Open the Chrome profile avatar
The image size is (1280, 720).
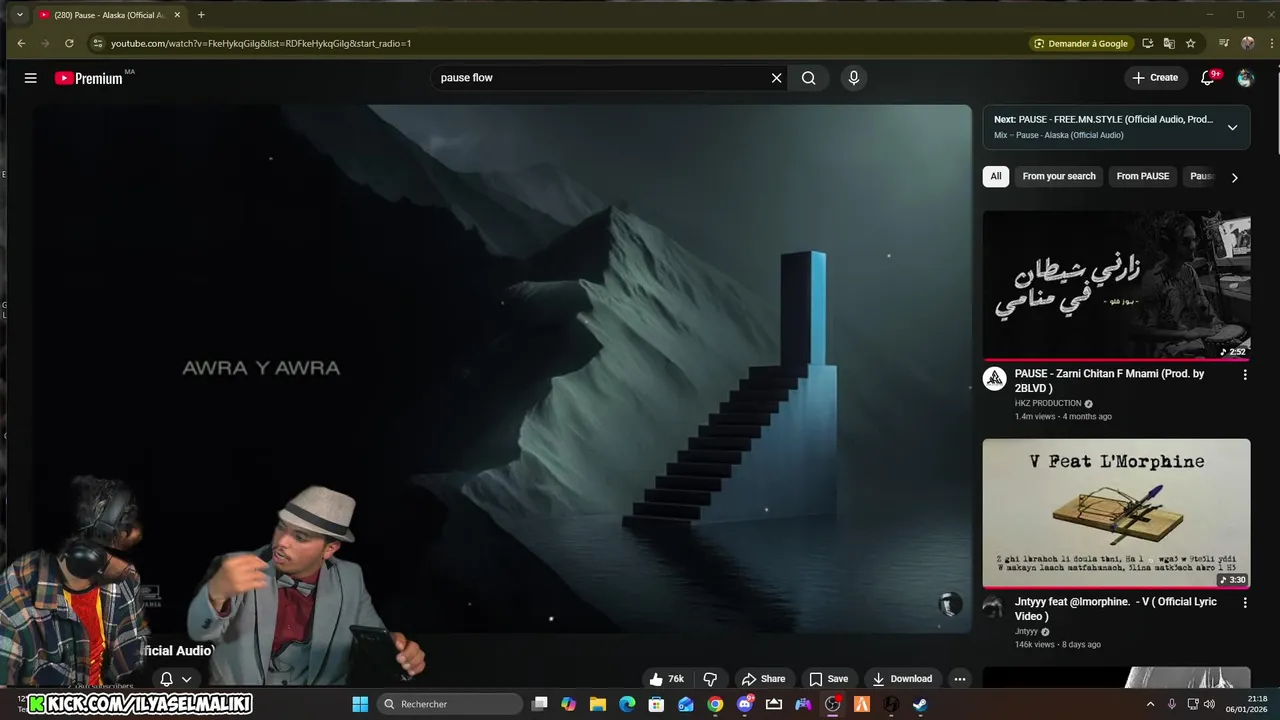[x=1248, y=43]
